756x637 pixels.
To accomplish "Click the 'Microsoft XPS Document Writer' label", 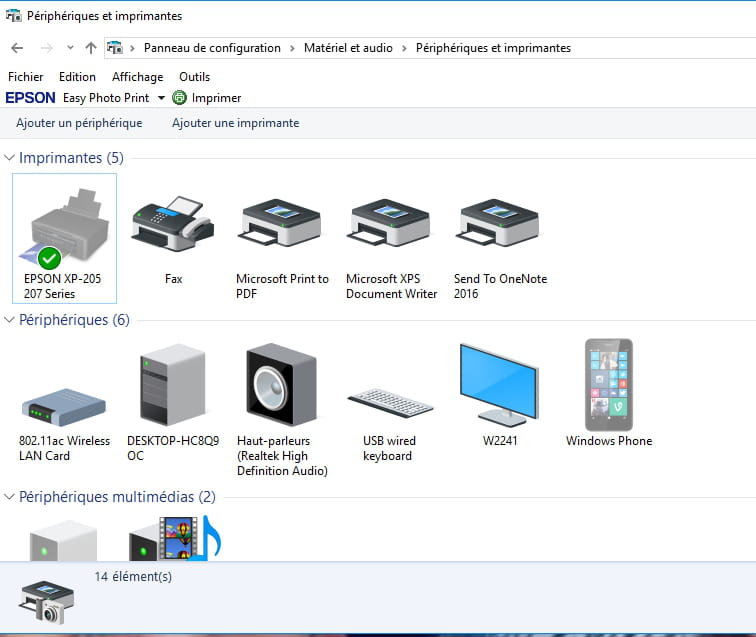I will [x=392, y=286].
